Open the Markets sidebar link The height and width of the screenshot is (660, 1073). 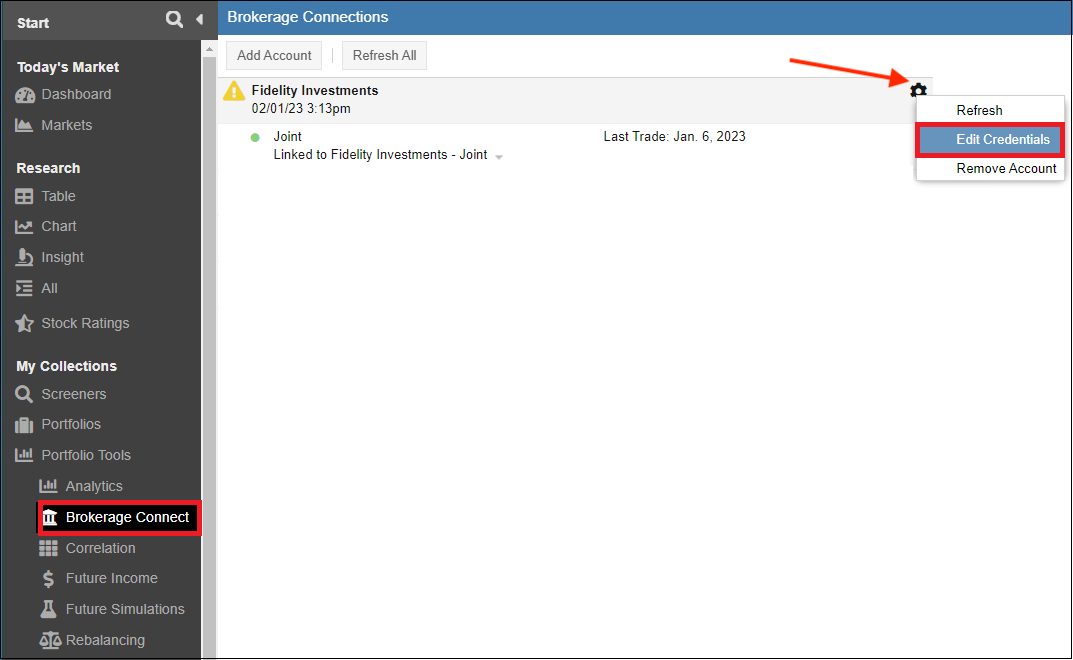pyautogui.click(x=66, y=125)
